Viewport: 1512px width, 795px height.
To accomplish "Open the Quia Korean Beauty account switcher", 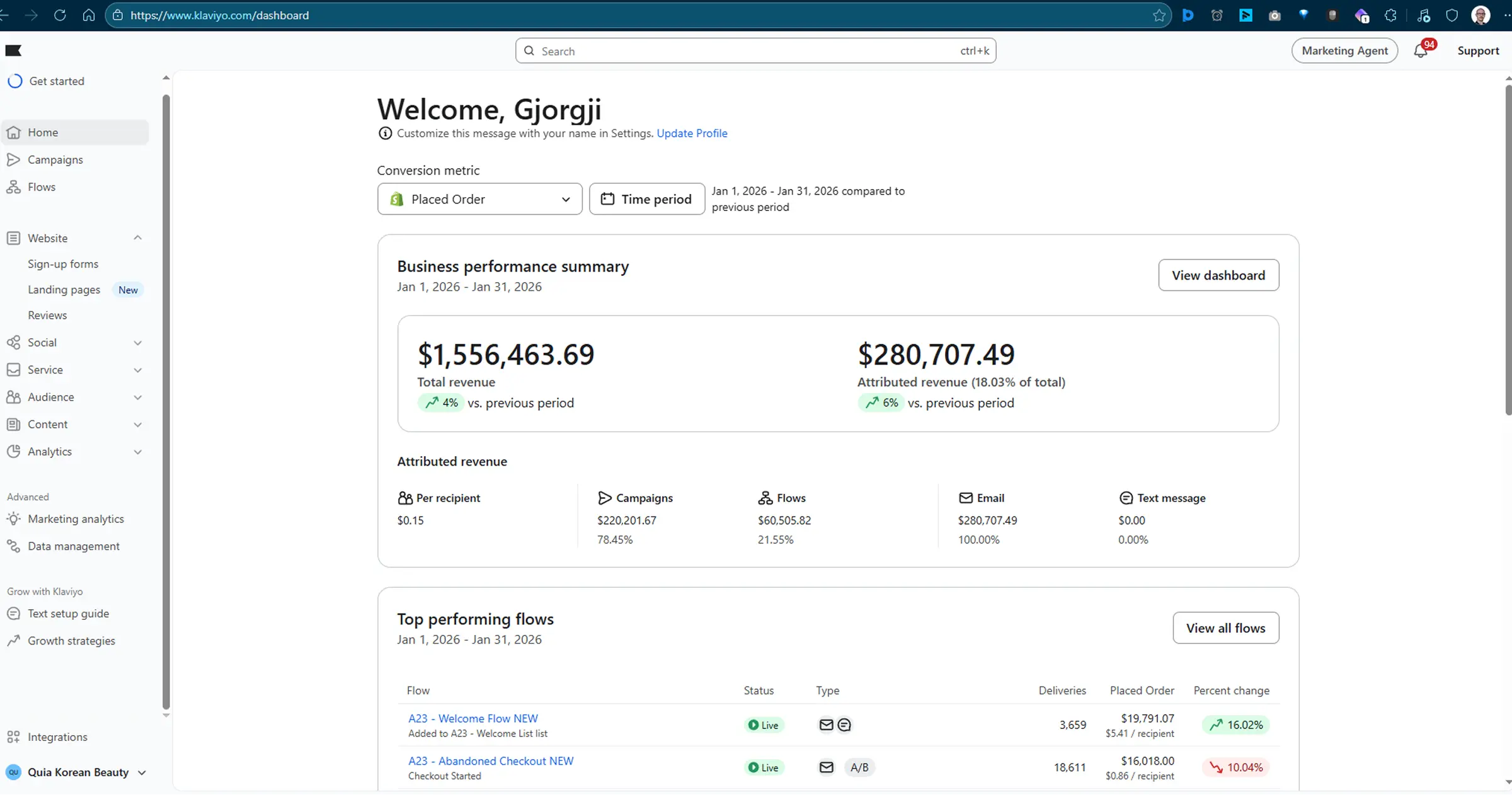I will pyautogui.click(x=76, y=772).
